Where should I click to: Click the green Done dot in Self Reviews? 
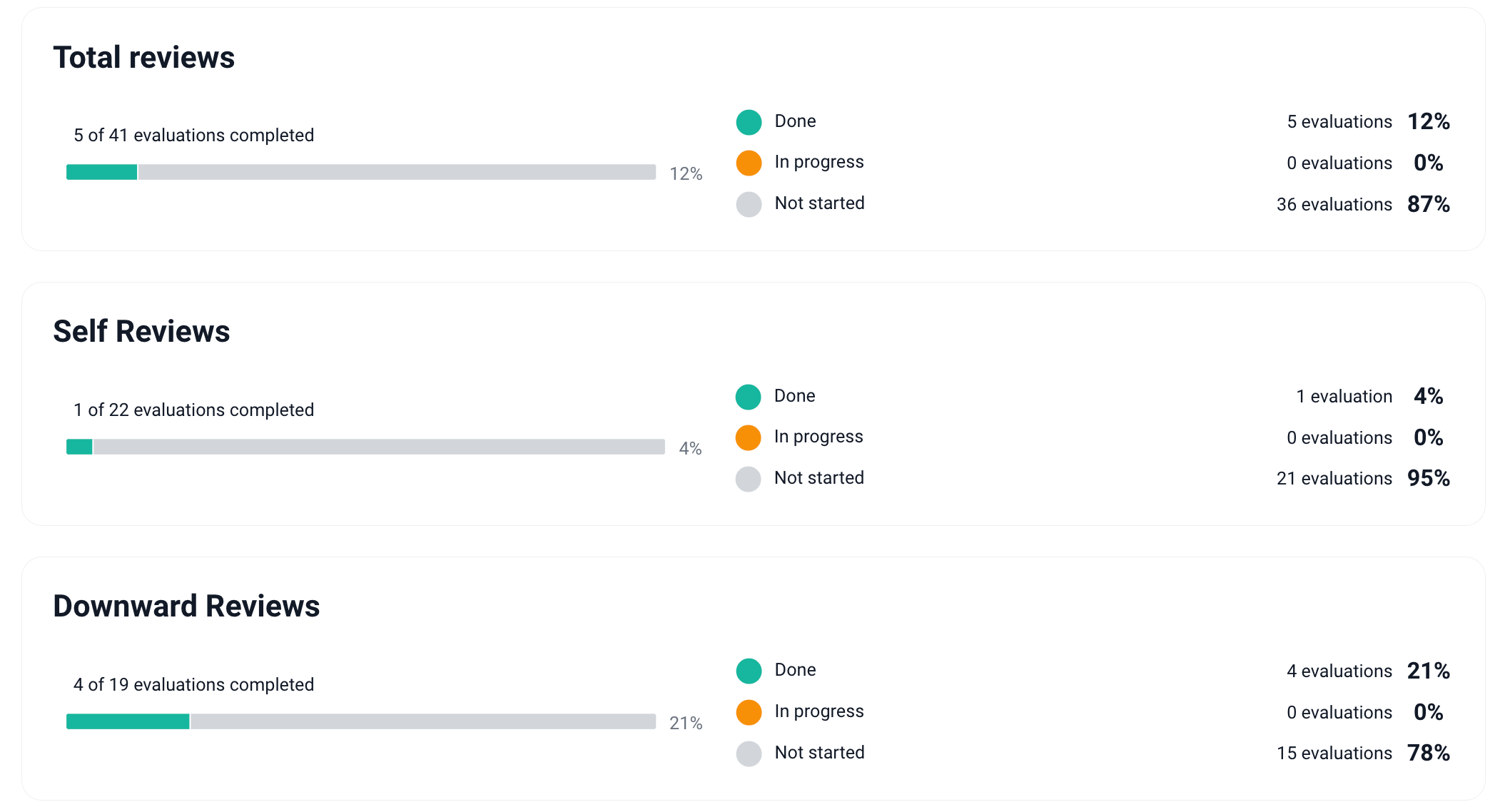pos(748,397)
